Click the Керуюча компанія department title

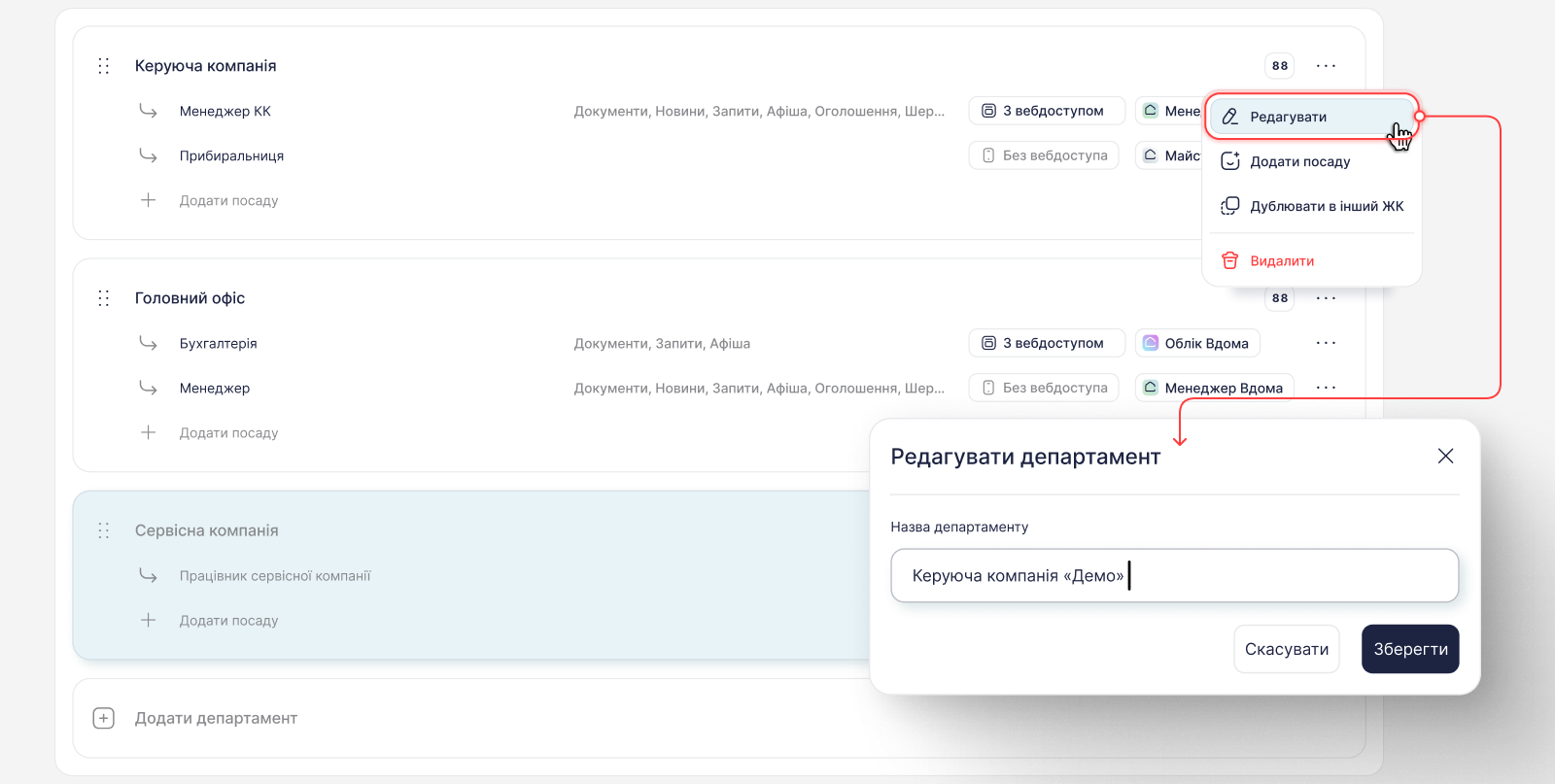tap(205, 66)
